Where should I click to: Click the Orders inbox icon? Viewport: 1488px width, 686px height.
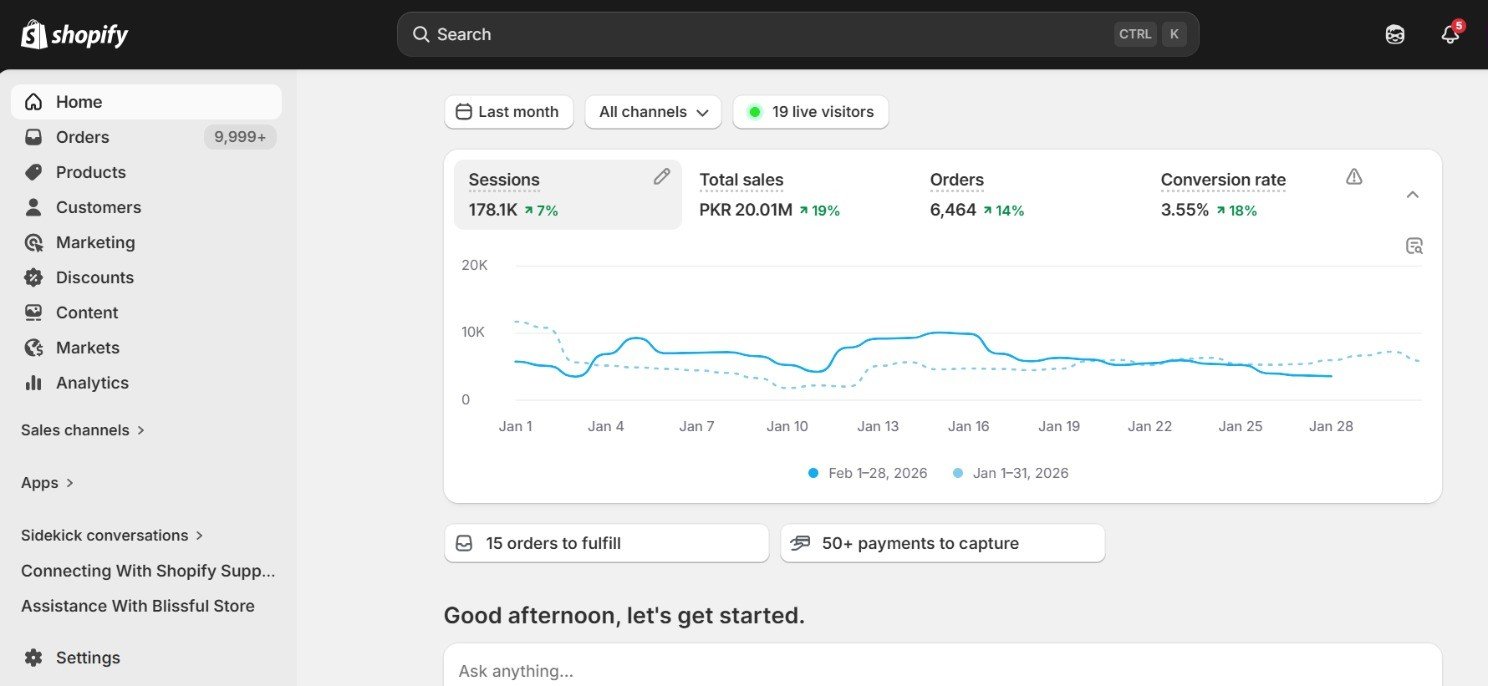tap(34, 137)
